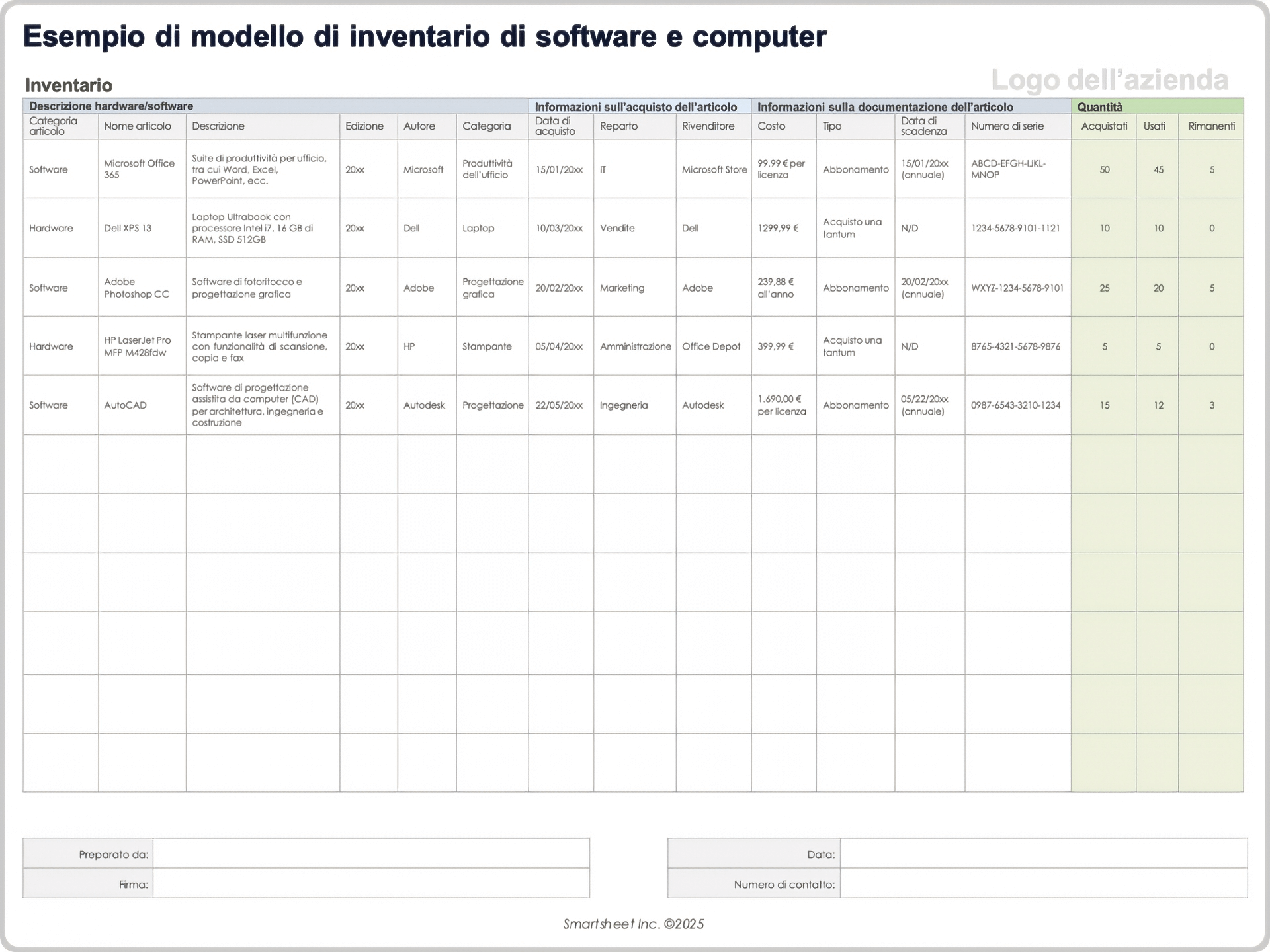
Task: Click the 'Inventario' sheet title label
Action: click(69, 85)
